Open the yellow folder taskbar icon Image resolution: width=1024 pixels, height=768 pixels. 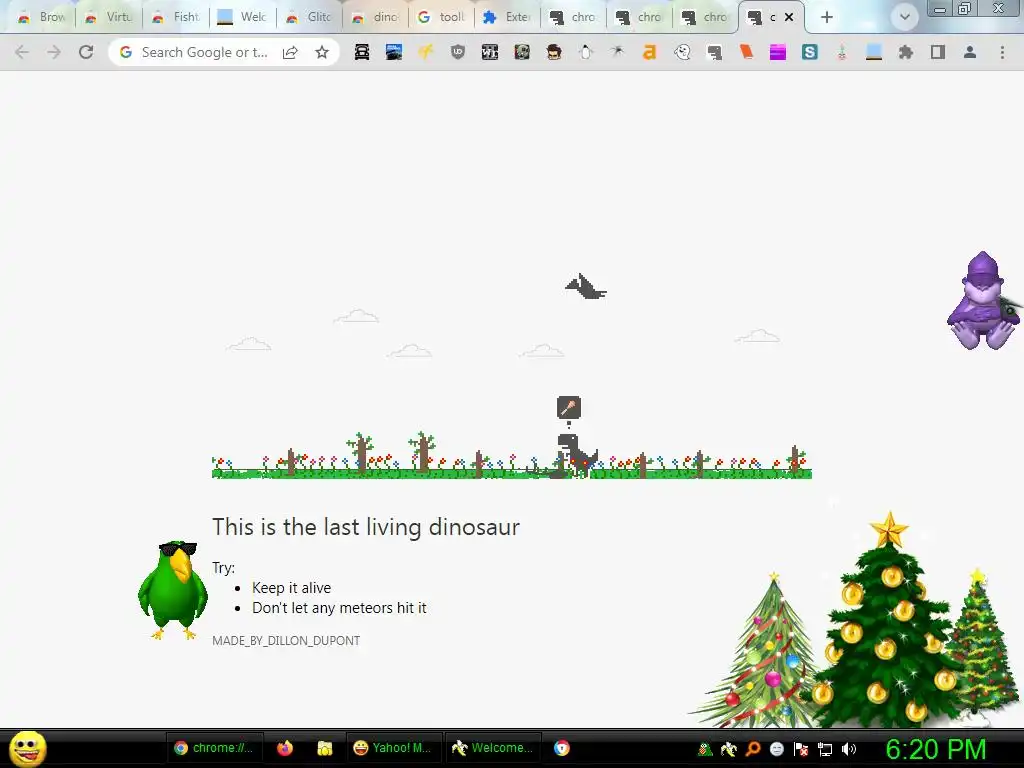[x=325, y=748]
